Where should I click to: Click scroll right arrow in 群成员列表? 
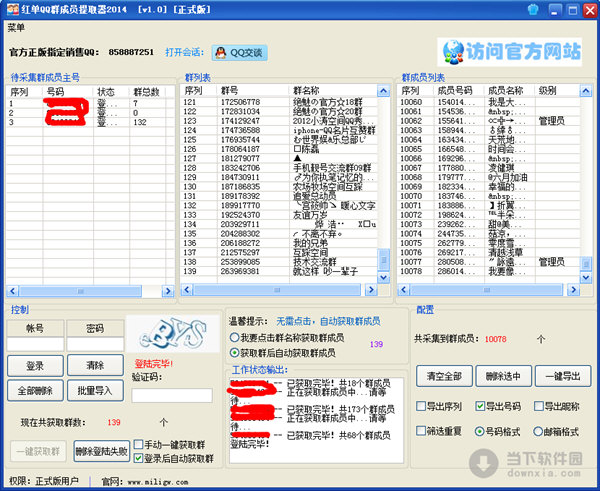pyautogui.click(x=573, y=290)
